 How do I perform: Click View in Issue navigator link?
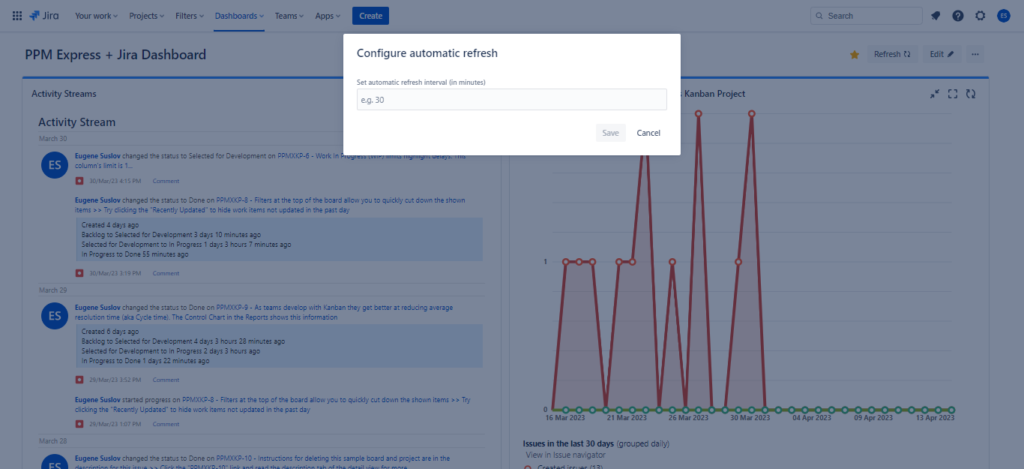[x=566, y=455]
